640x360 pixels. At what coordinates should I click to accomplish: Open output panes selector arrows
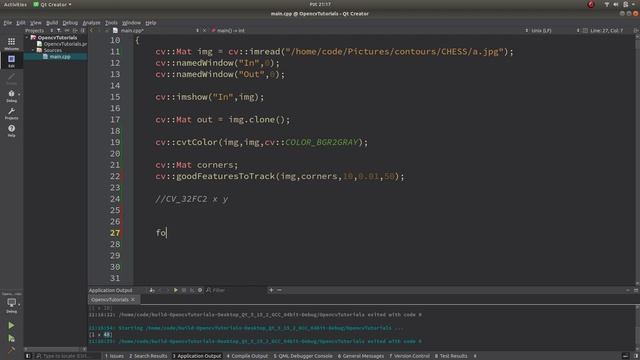[x=475, y=356]
